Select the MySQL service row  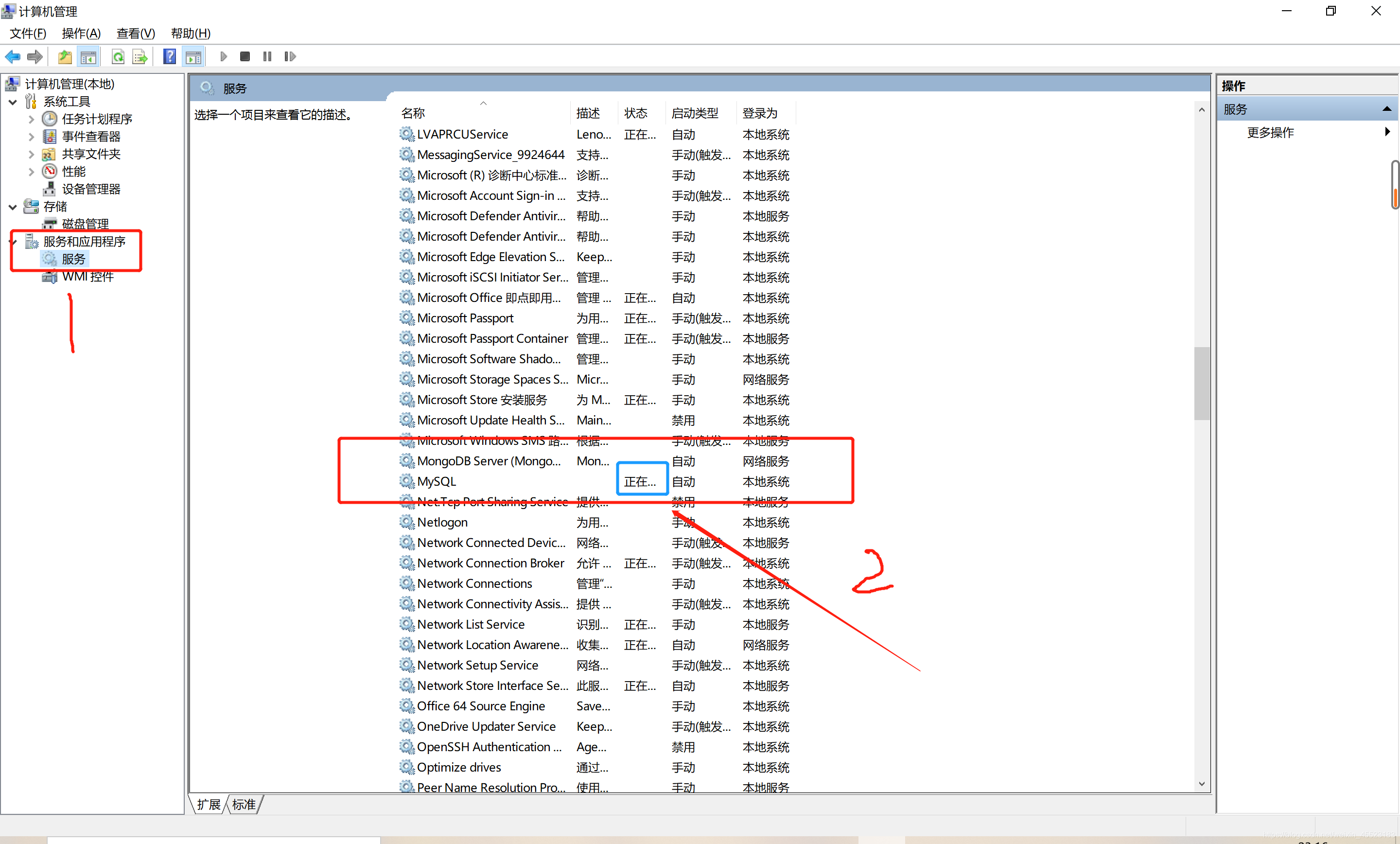point(437,481)
